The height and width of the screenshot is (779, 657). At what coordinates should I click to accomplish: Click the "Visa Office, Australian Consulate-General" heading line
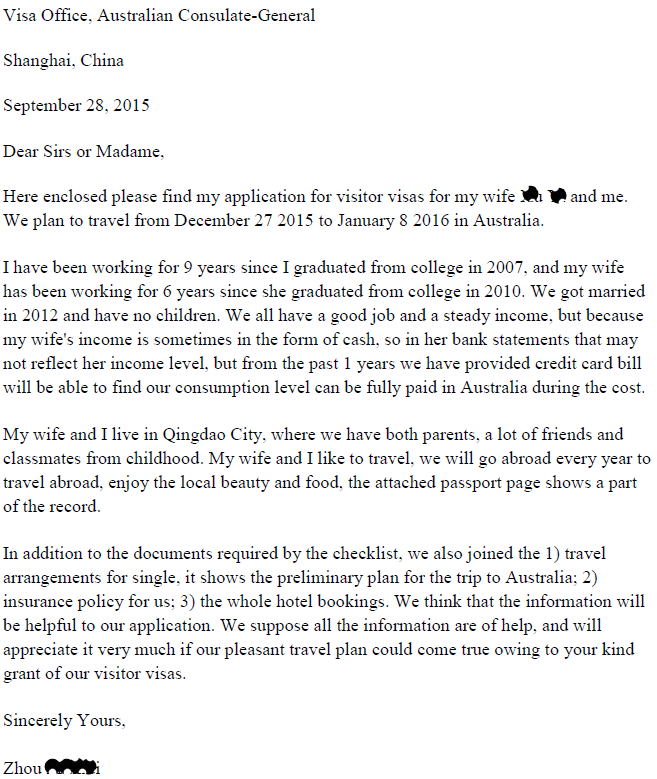(x=159, y=15)
